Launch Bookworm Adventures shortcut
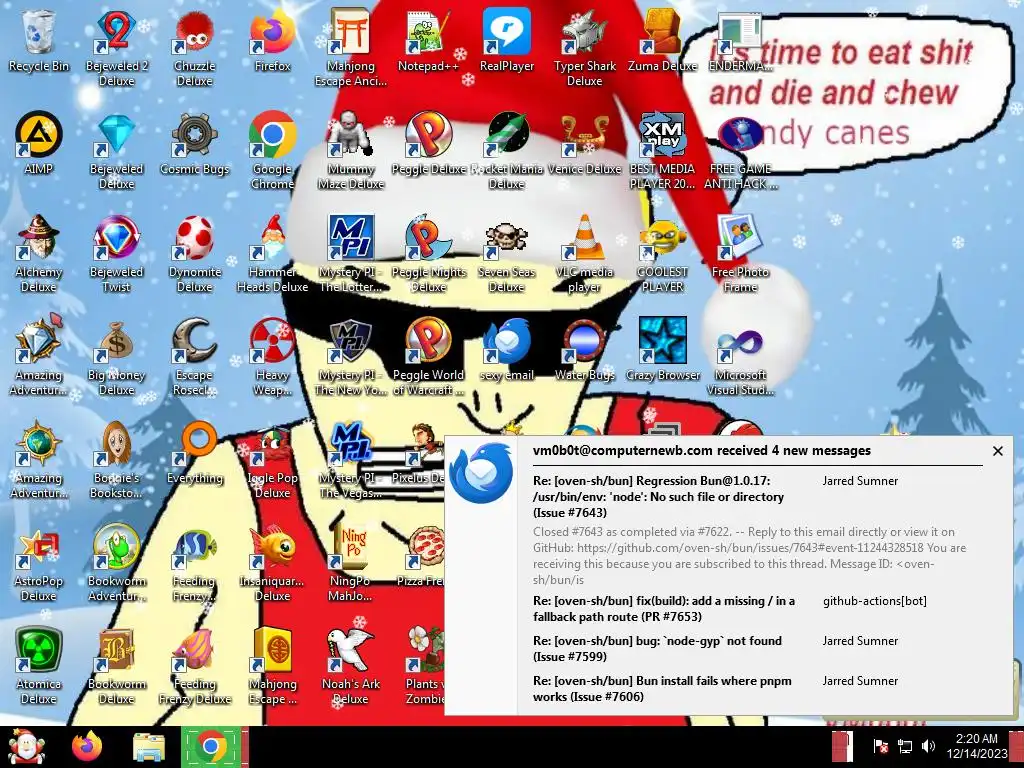Image resolution: width=1024 pixels, height=768 pixels. point(116,563)
